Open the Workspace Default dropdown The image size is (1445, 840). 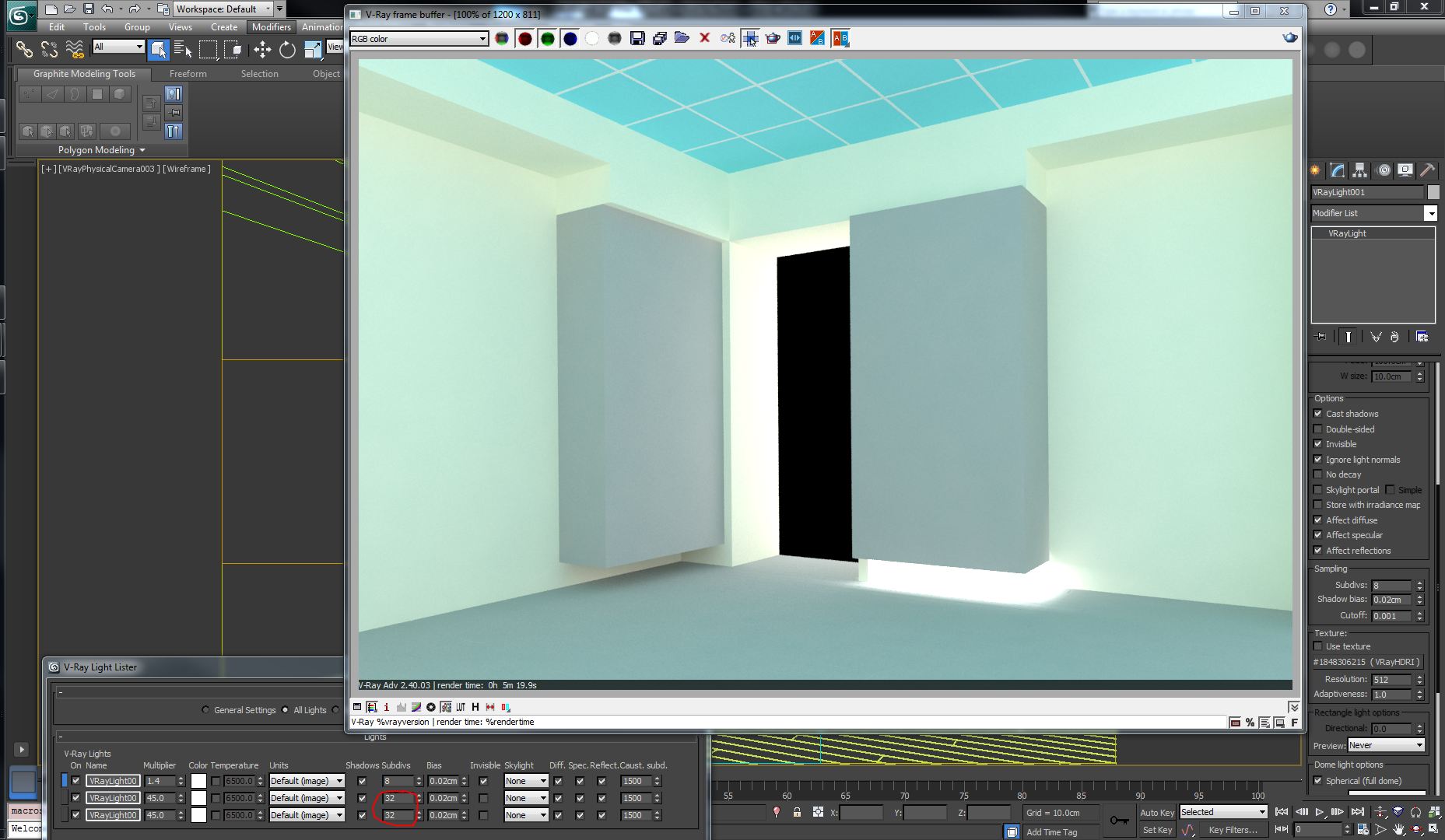223,9
